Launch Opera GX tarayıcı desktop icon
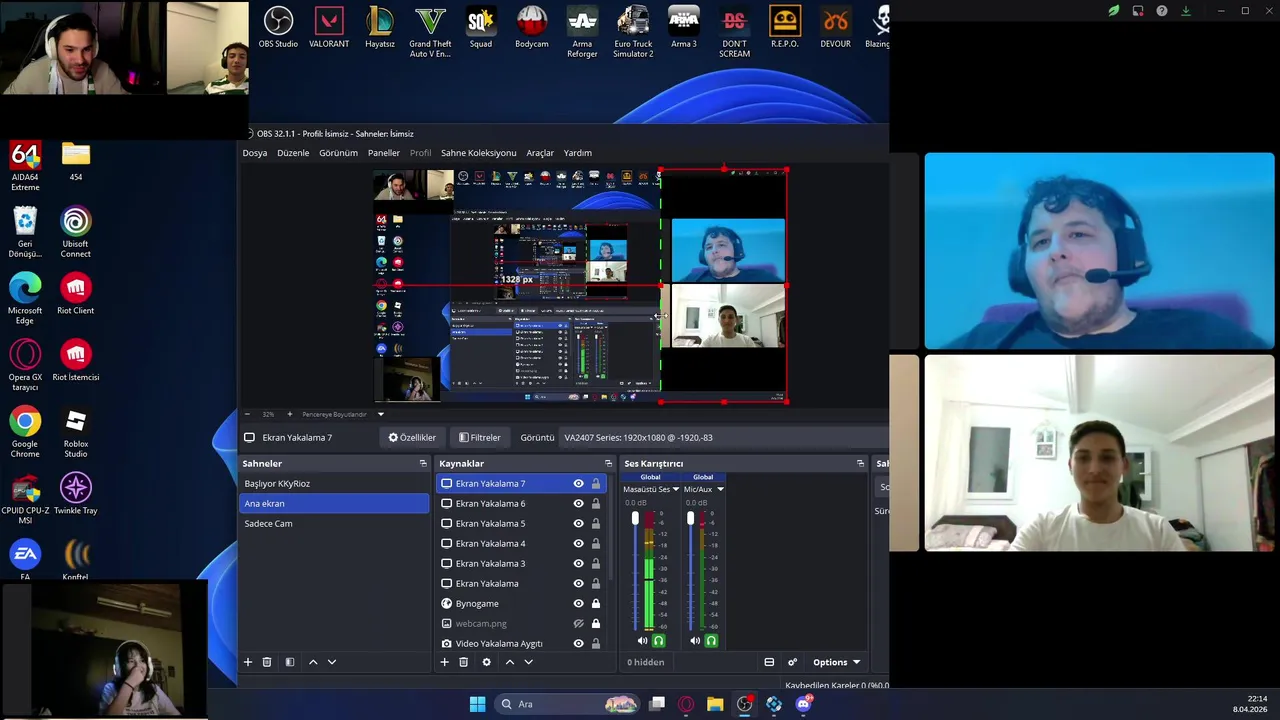 25,366
